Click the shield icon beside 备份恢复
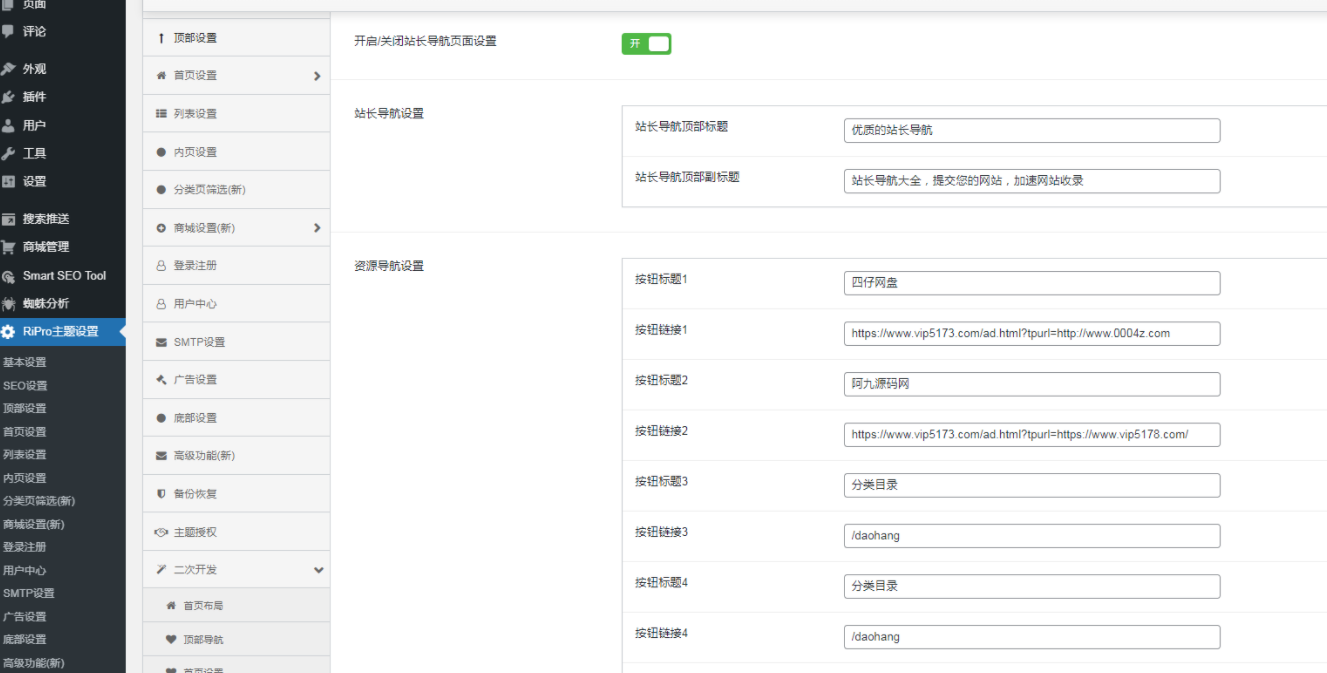This screenshot has height=673, width=1327. click(161, 494)
